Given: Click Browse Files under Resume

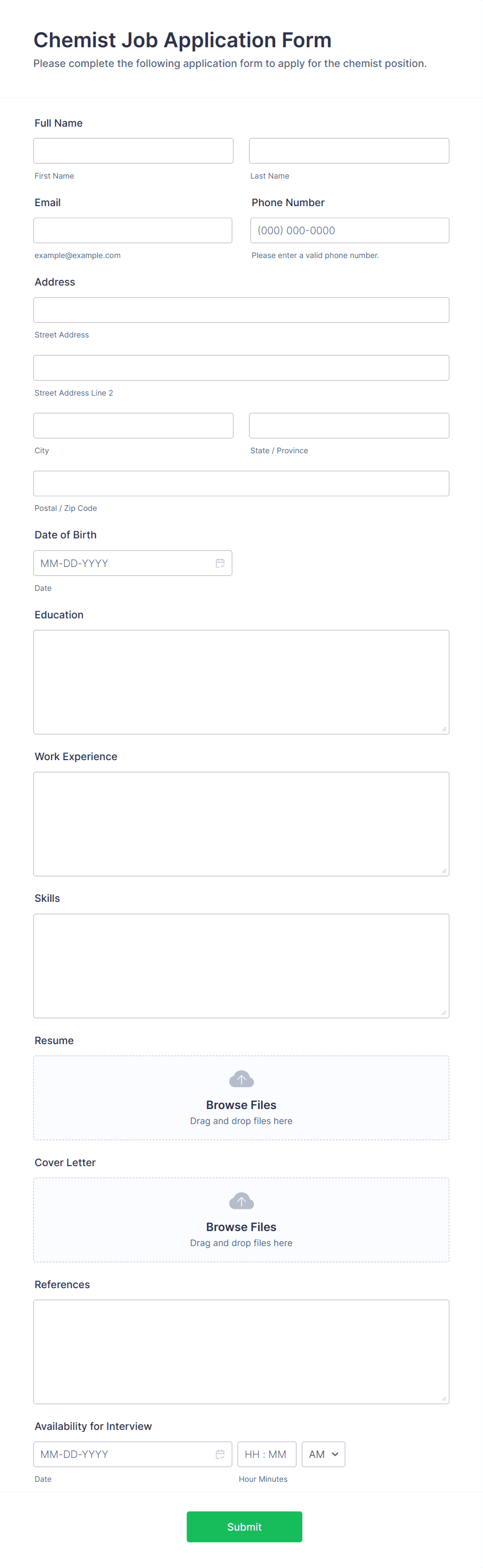Looking at the screenshot, I should 241,1105.
